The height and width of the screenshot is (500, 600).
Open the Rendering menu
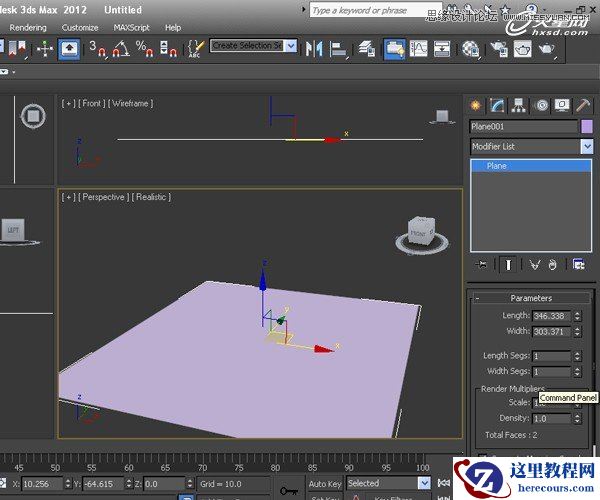pyautogui.click(x=27, y=27)
